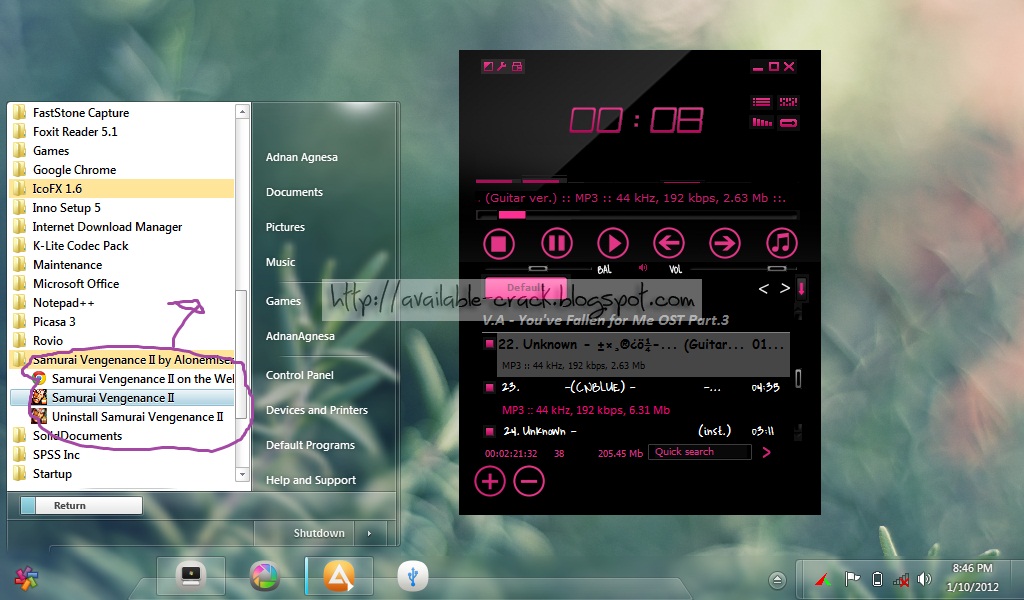Viewport: 1024px width, 600px height.
Task: Click the music note button
Action: pos(782,244)
